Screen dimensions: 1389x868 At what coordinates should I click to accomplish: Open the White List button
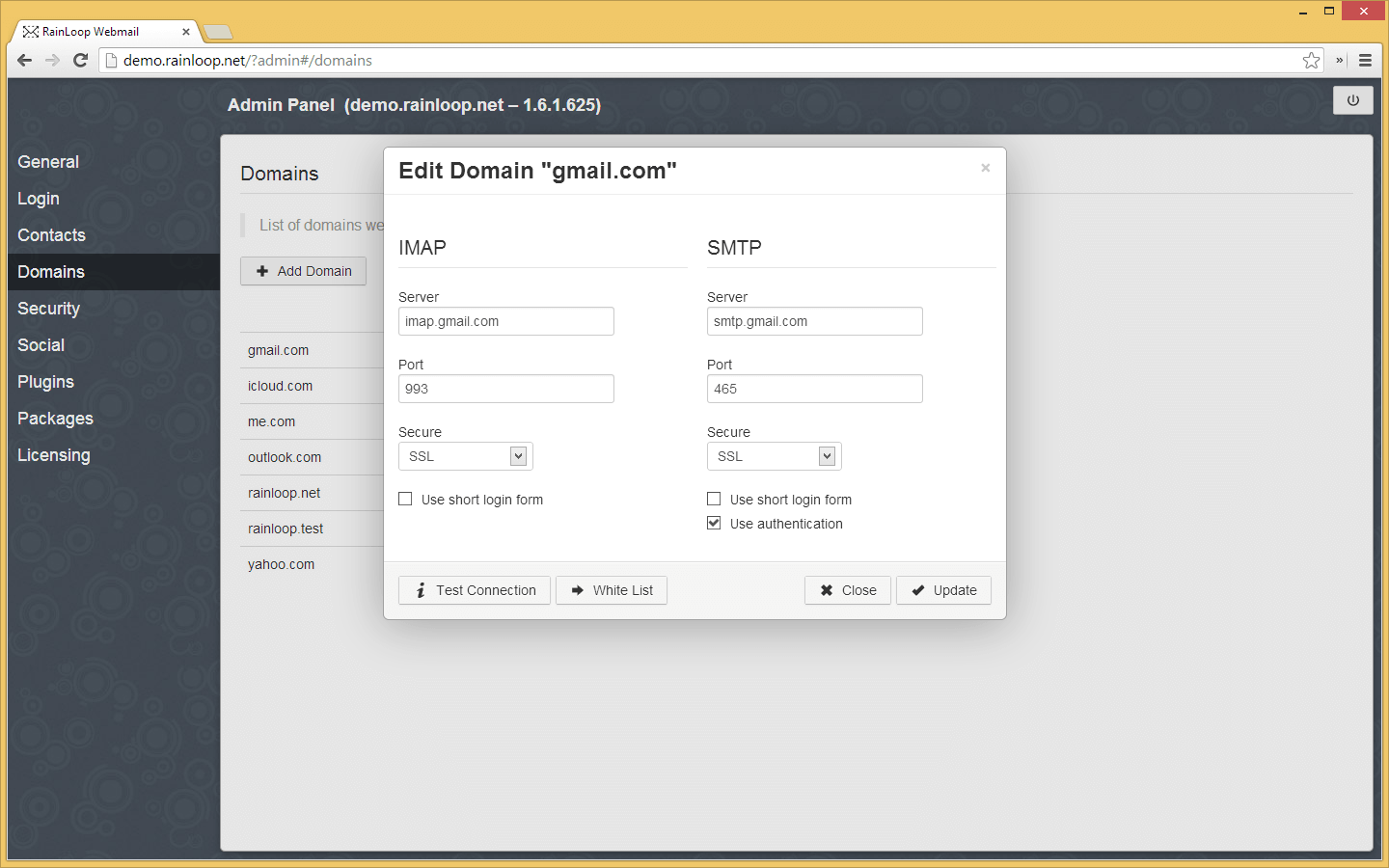[612, 590]
